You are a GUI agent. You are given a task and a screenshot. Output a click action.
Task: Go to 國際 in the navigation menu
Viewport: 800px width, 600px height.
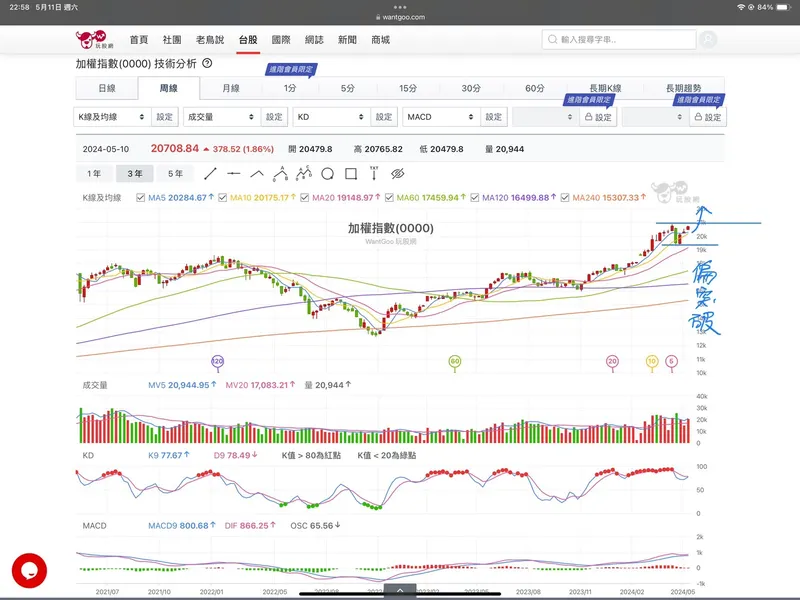coord(281,40)
